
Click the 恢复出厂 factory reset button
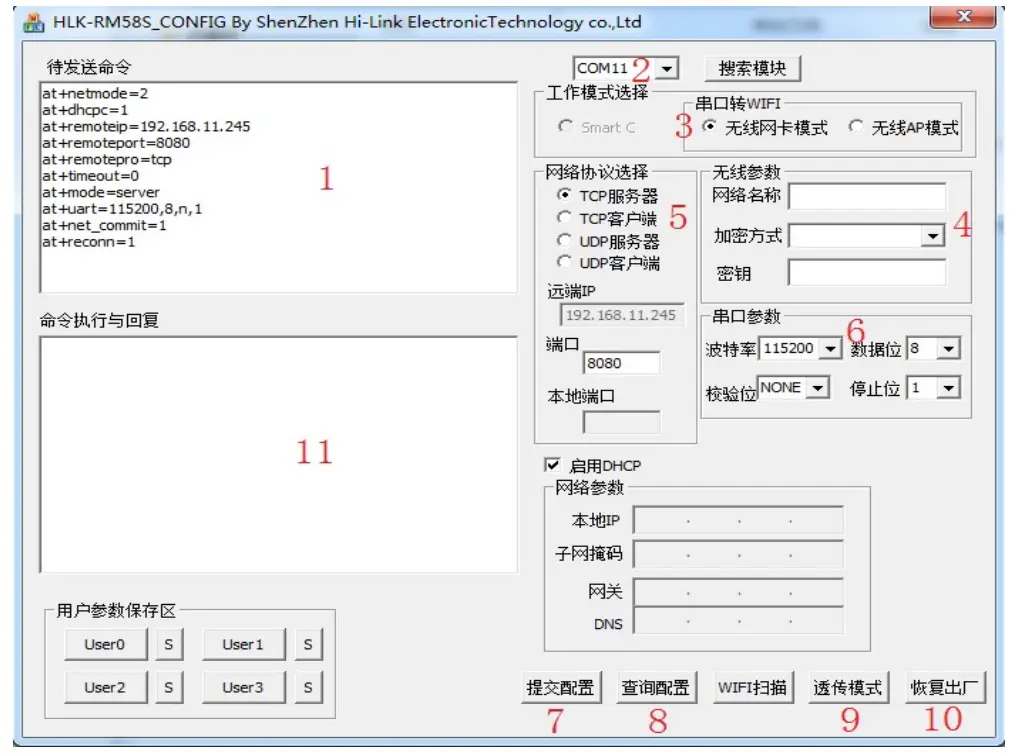pos(945,688)
